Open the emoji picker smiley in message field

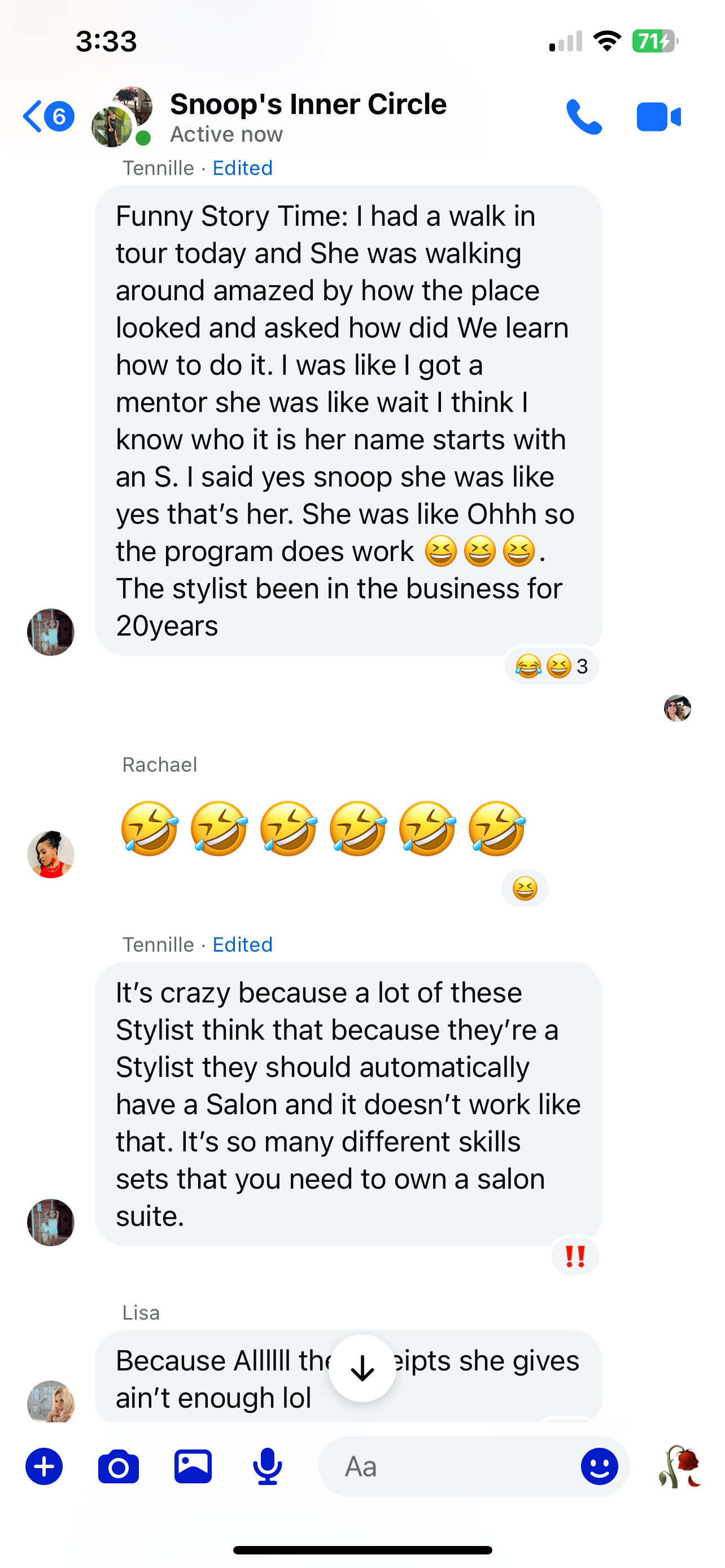[599, 1466]
